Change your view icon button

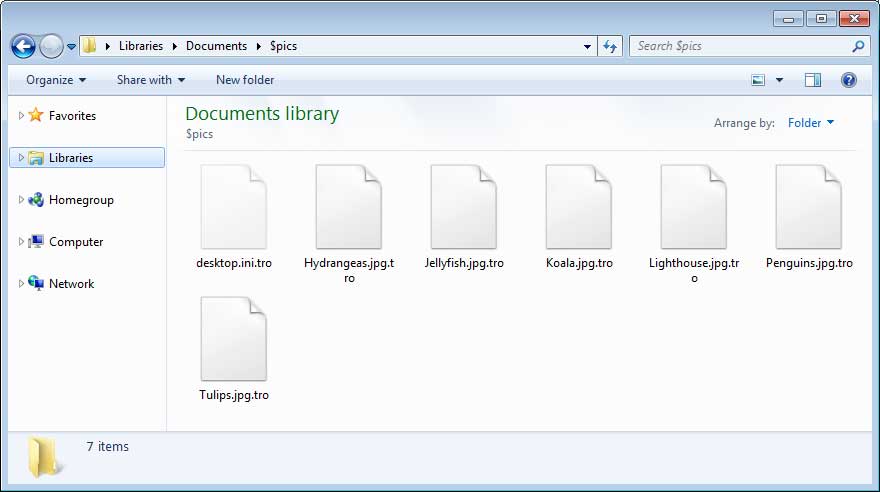pyautogui.click(x=758, y=80)
